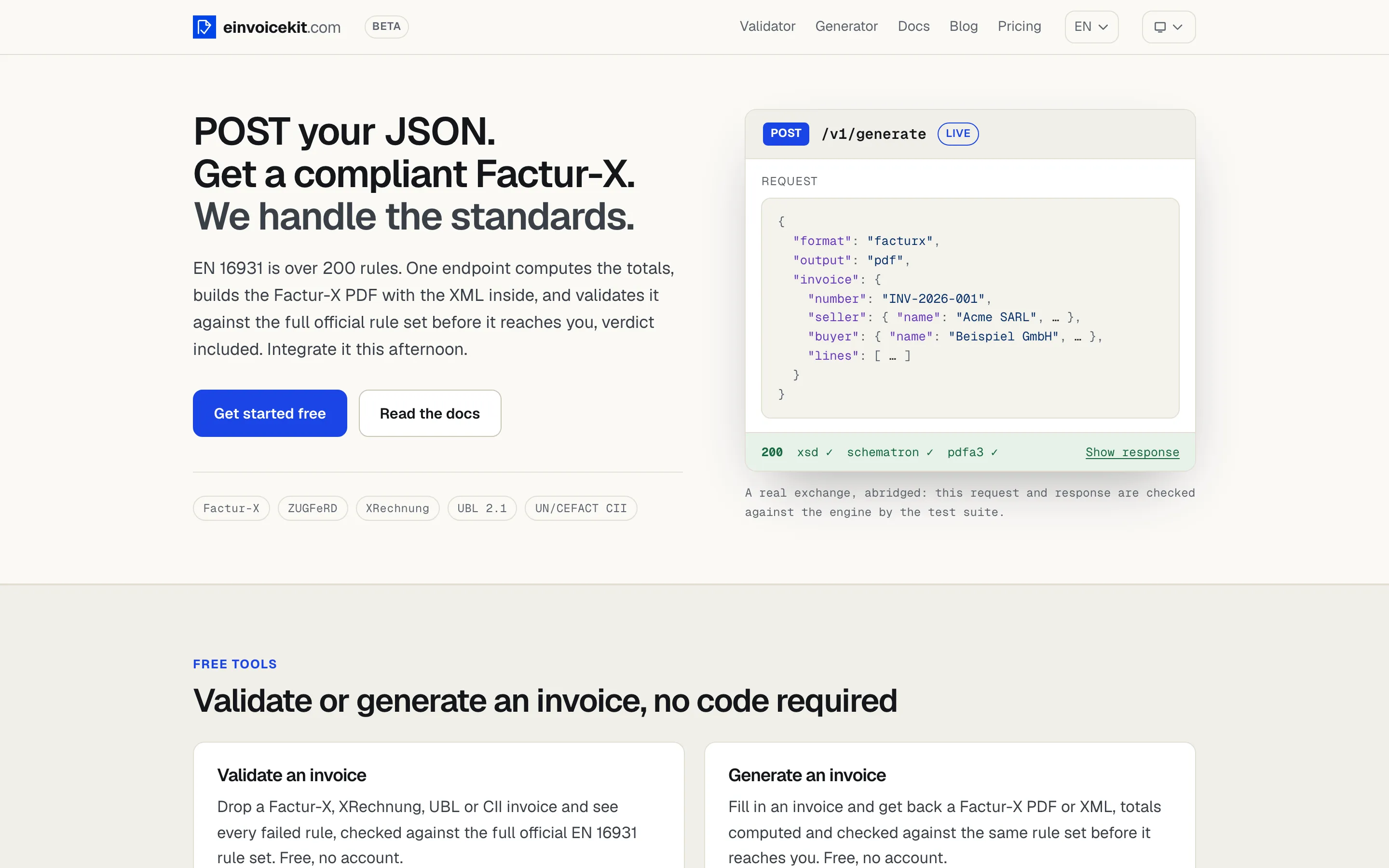The height and width of the screenshot is (868, 1389).
Task: Click the Get started free button
Action: 270,413
